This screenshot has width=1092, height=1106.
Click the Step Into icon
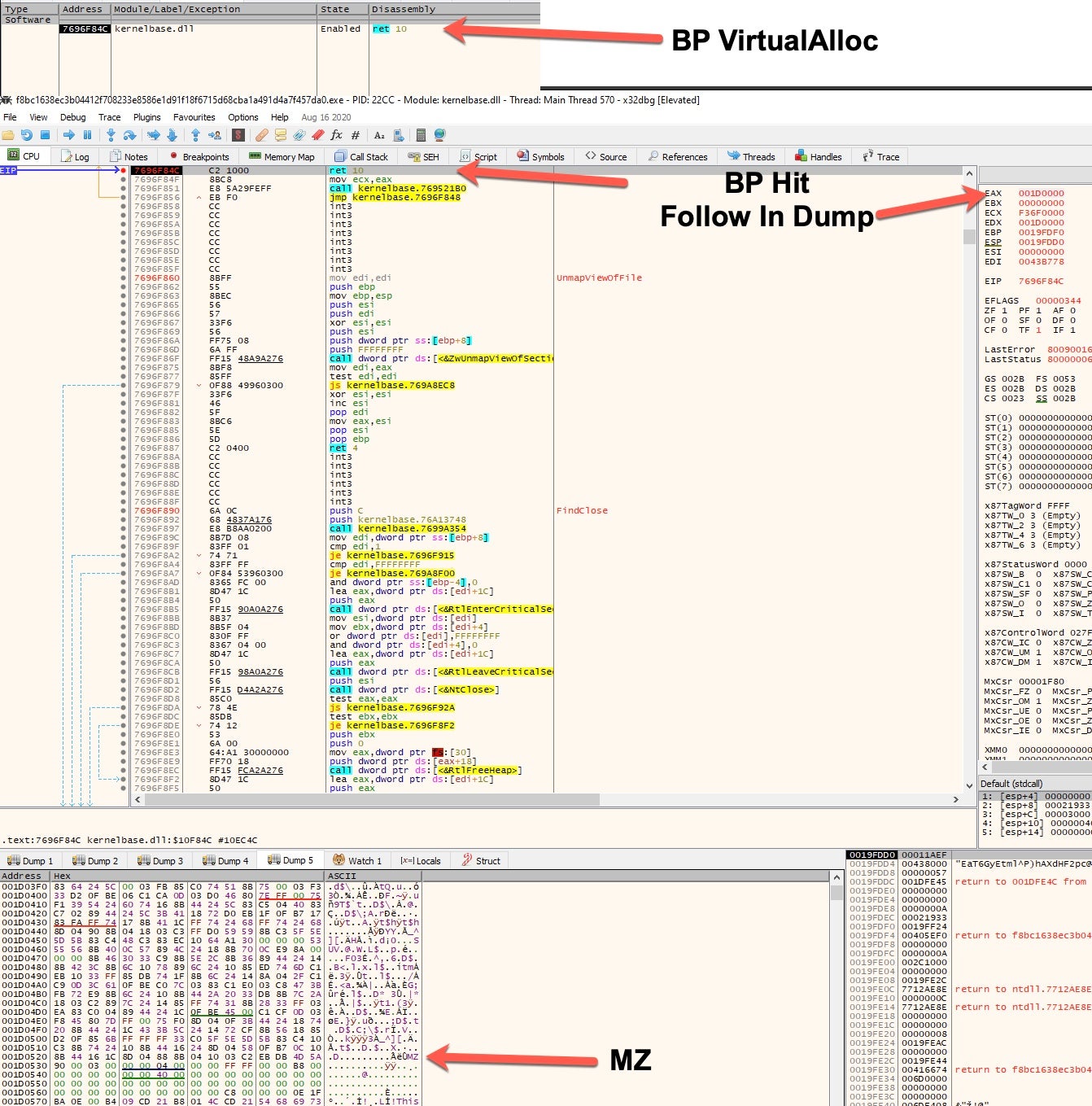click(111, 135)
